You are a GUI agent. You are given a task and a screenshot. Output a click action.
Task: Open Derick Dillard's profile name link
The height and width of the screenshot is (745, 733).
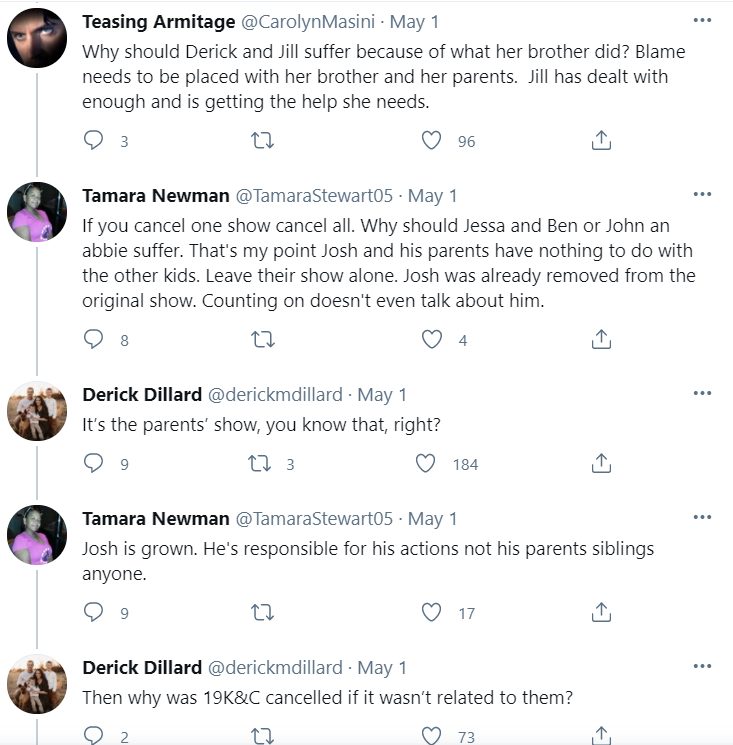[x=140, y=395]
